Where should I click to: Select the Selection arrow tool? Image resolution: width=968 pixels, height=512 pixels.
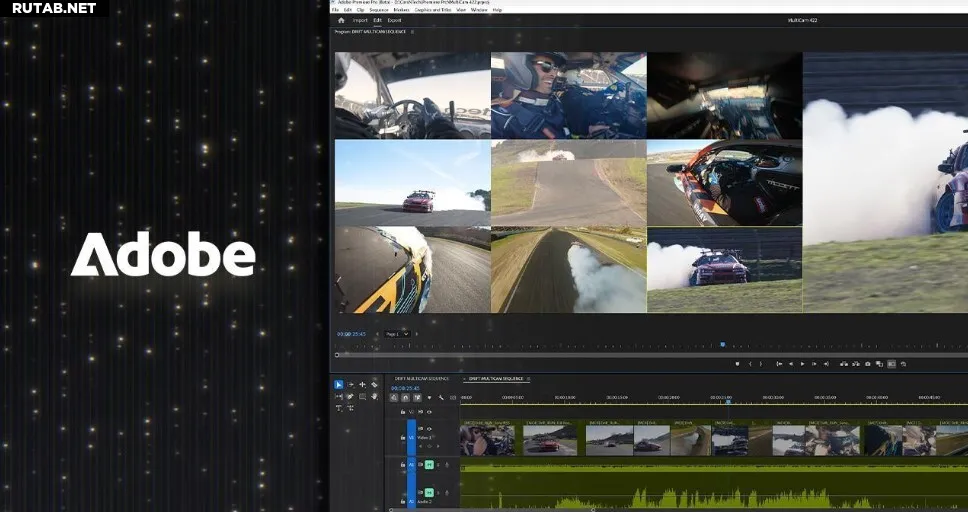pyautogui.click(x=338, y=384)
